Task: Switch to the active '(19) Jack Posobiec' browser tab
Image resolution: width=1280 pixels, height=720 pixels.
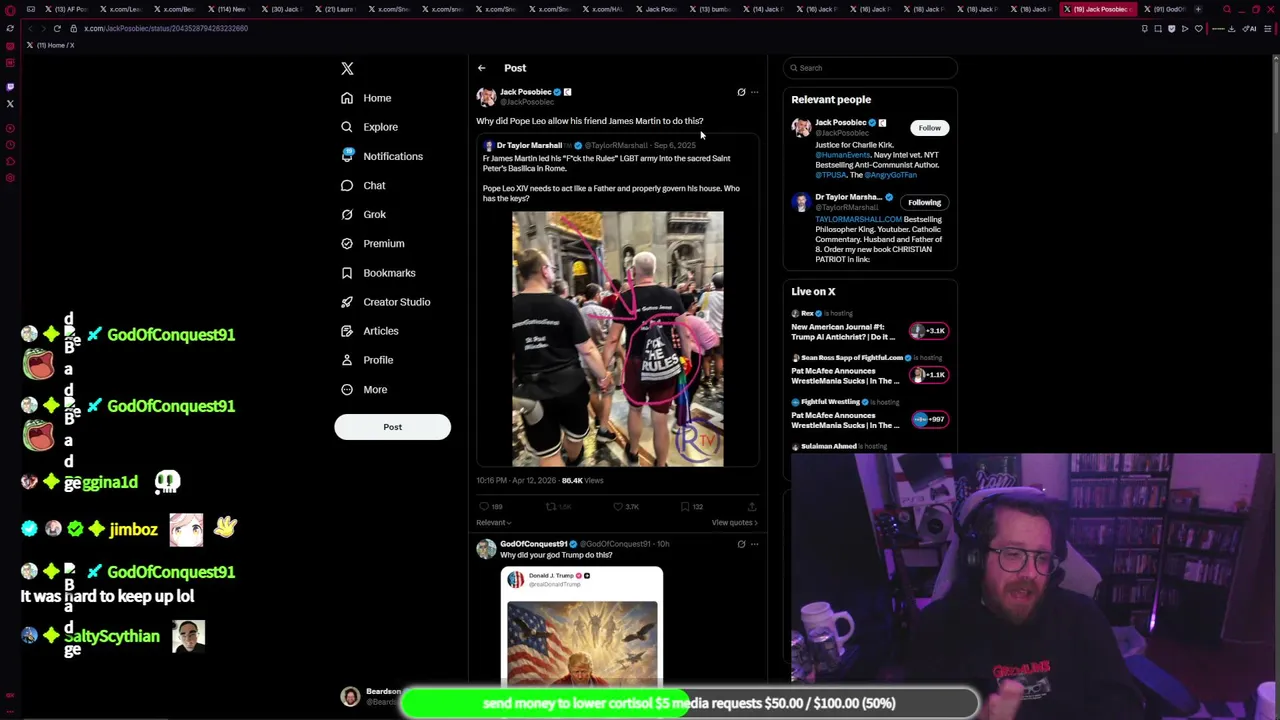Action: point(1097,9)
